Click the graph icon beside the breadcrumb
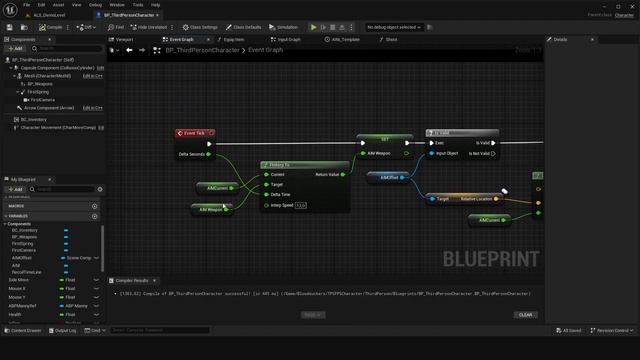 [157, 50]
